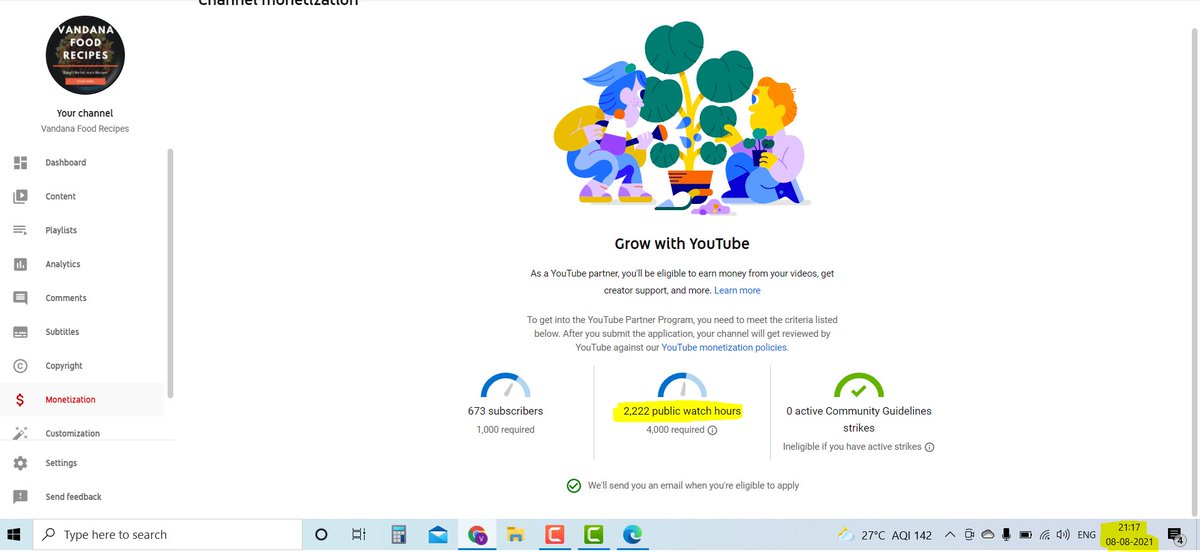1200x552 pixels.
Task: Open the notification Action Center
Action: [1177, 535]
